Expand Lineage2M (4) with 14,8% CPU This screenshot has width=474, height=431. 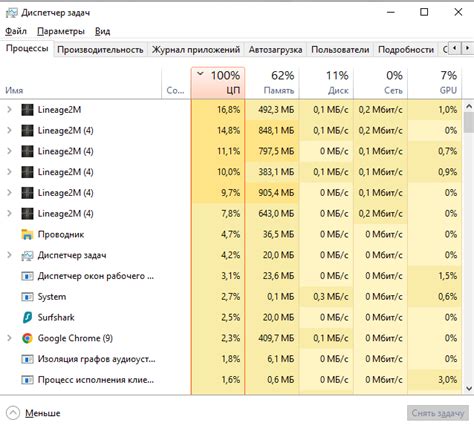[9, 130]
